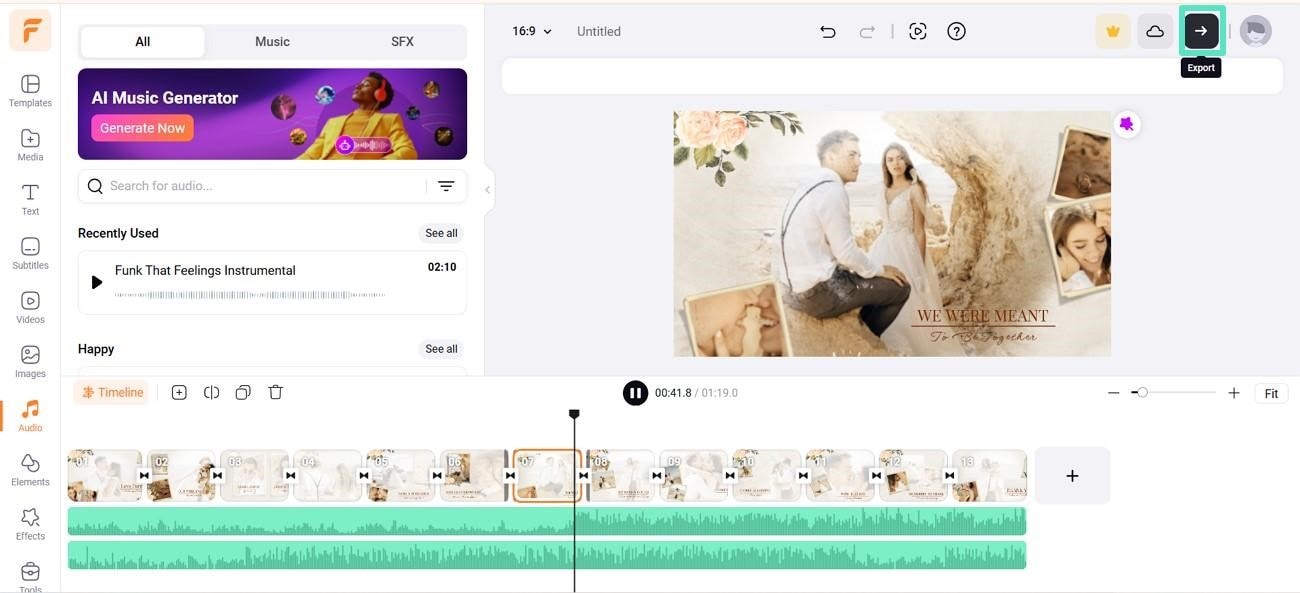Select timeline clip 04
This screenshot has height=593, width=1300.
click(x=327, y=476)
